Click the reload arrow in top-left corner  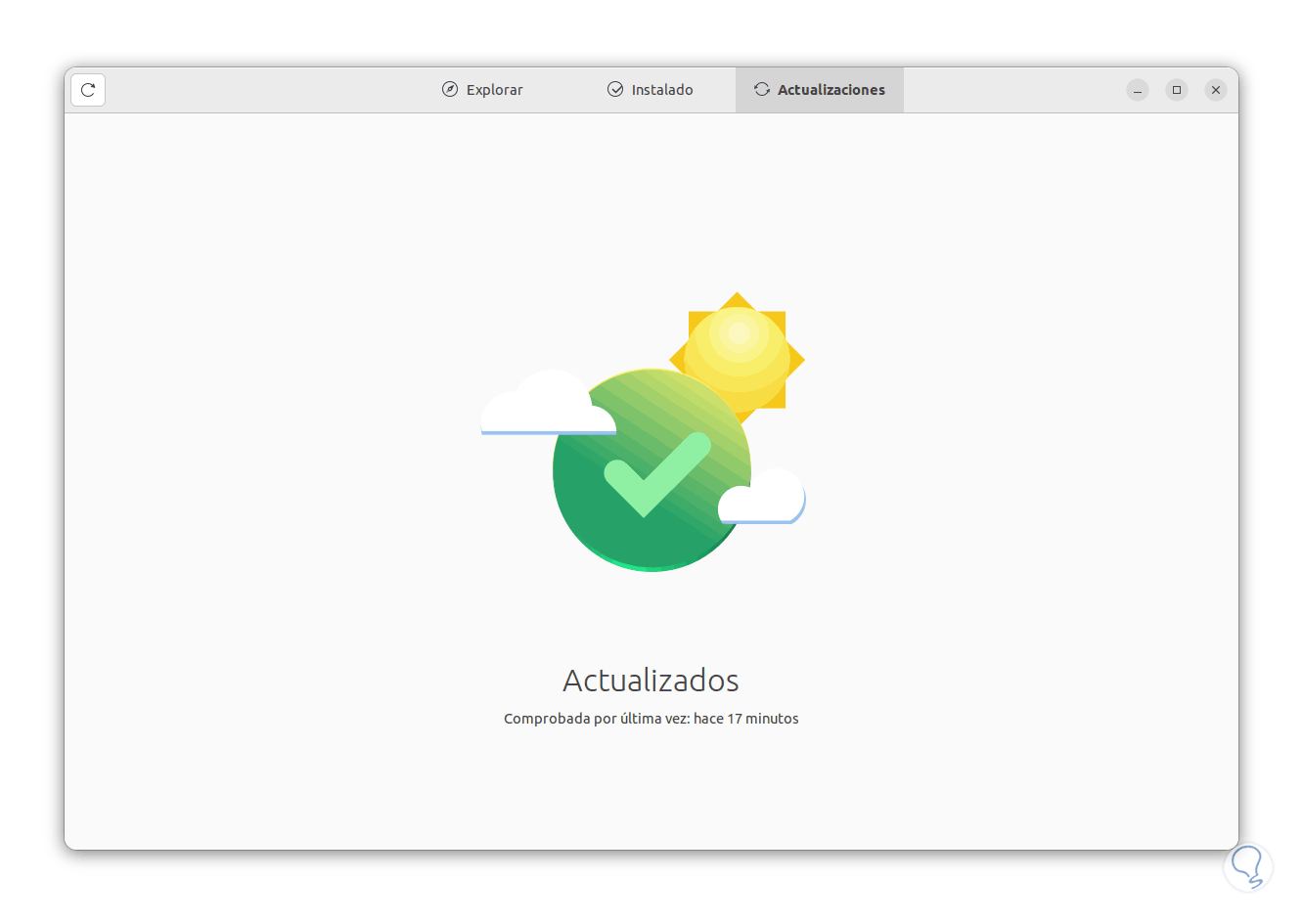click(x=87, y=89)
